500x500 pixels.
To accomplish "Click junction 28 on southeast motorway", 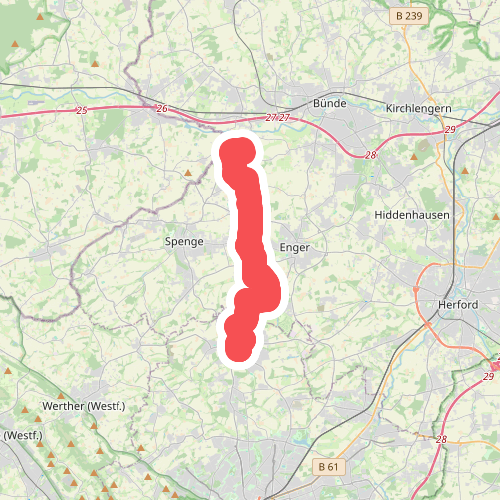I will click(441, 439).
